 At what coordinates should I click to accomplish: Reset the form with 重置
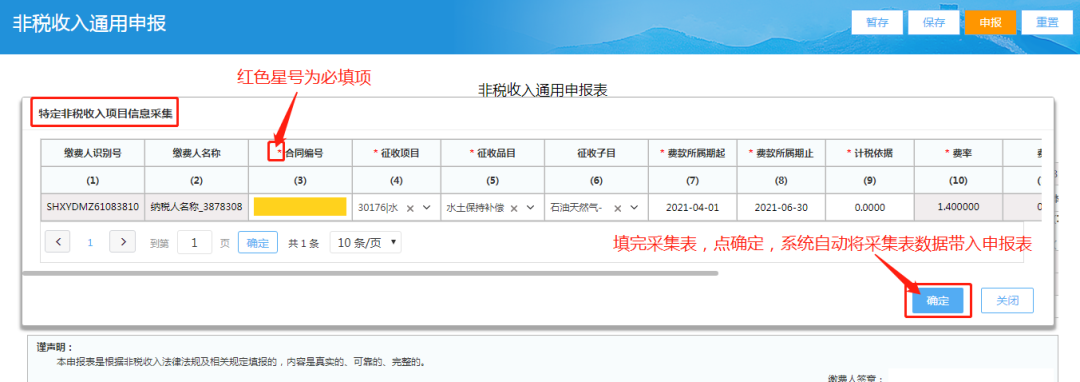(1047, 22)
